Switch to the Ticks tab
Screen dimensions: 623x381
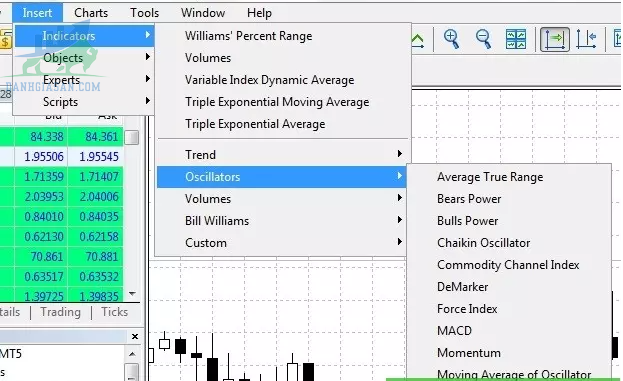click(114, 312)
